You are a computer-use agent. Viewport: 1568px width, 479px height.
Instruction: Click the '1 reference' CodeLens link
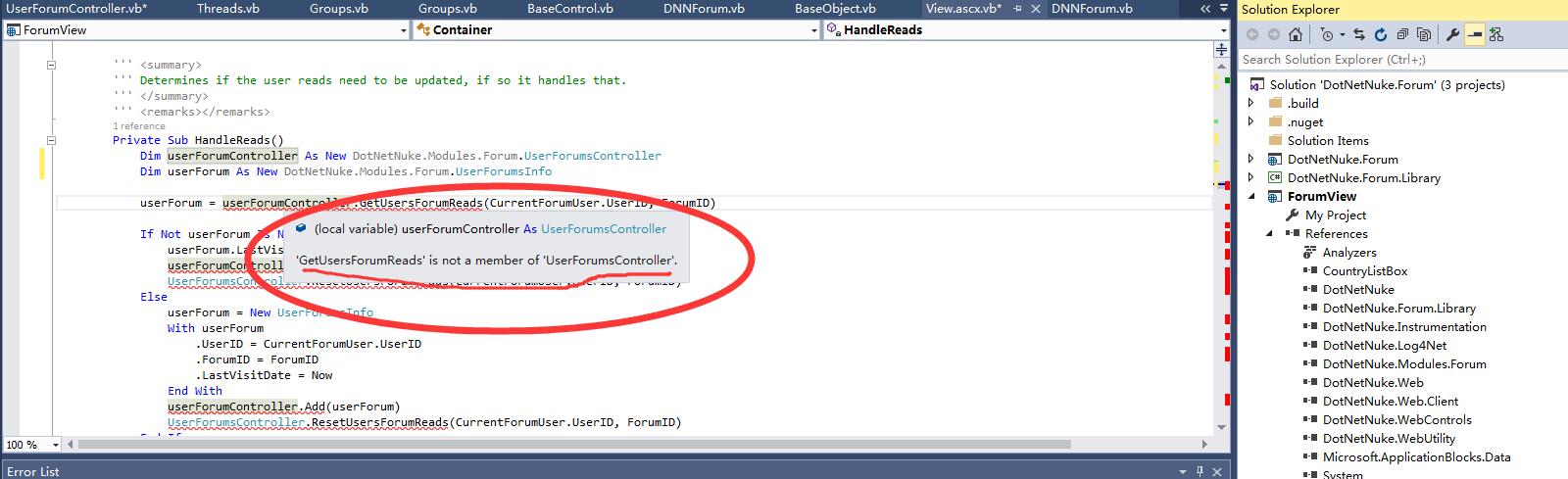coord(139,126)
